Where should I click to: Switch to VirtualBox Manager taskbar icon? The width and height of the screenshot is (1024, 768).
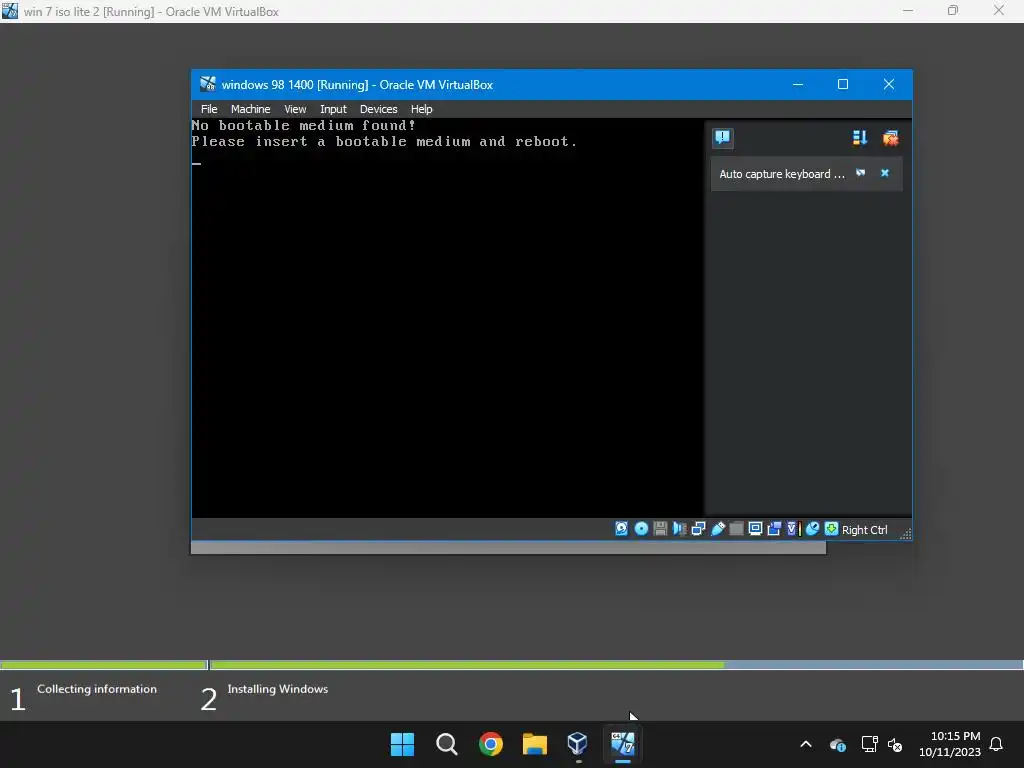pos(578,744)
